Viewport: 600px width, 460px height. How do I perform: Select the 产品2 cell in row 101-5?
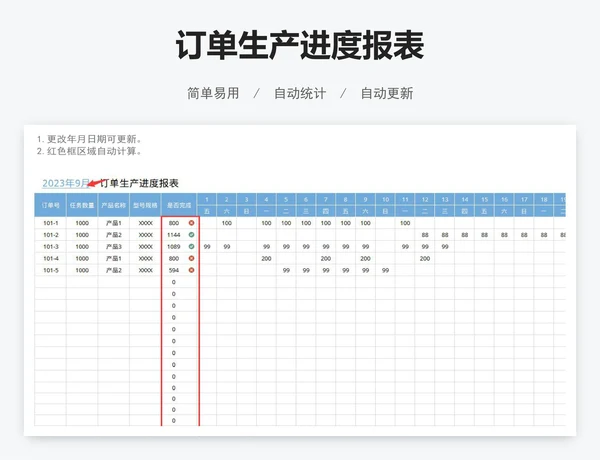click(114, 270)
